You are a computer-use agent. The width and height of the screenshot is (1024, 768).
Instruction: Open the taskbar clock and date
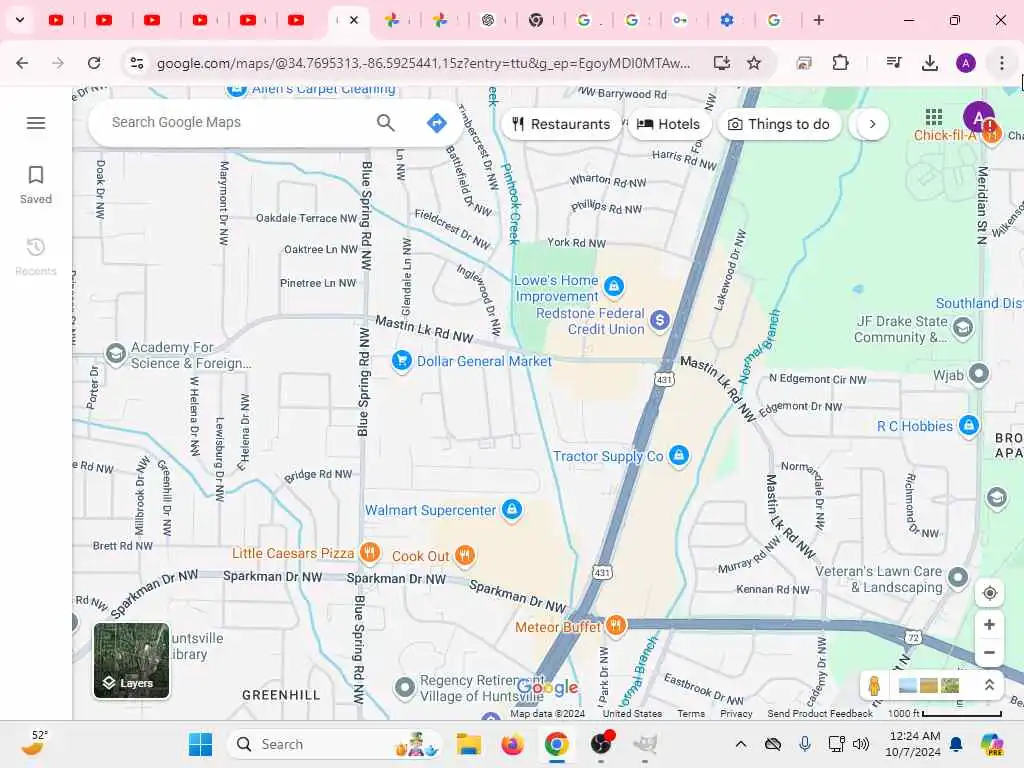click(914, 744)
